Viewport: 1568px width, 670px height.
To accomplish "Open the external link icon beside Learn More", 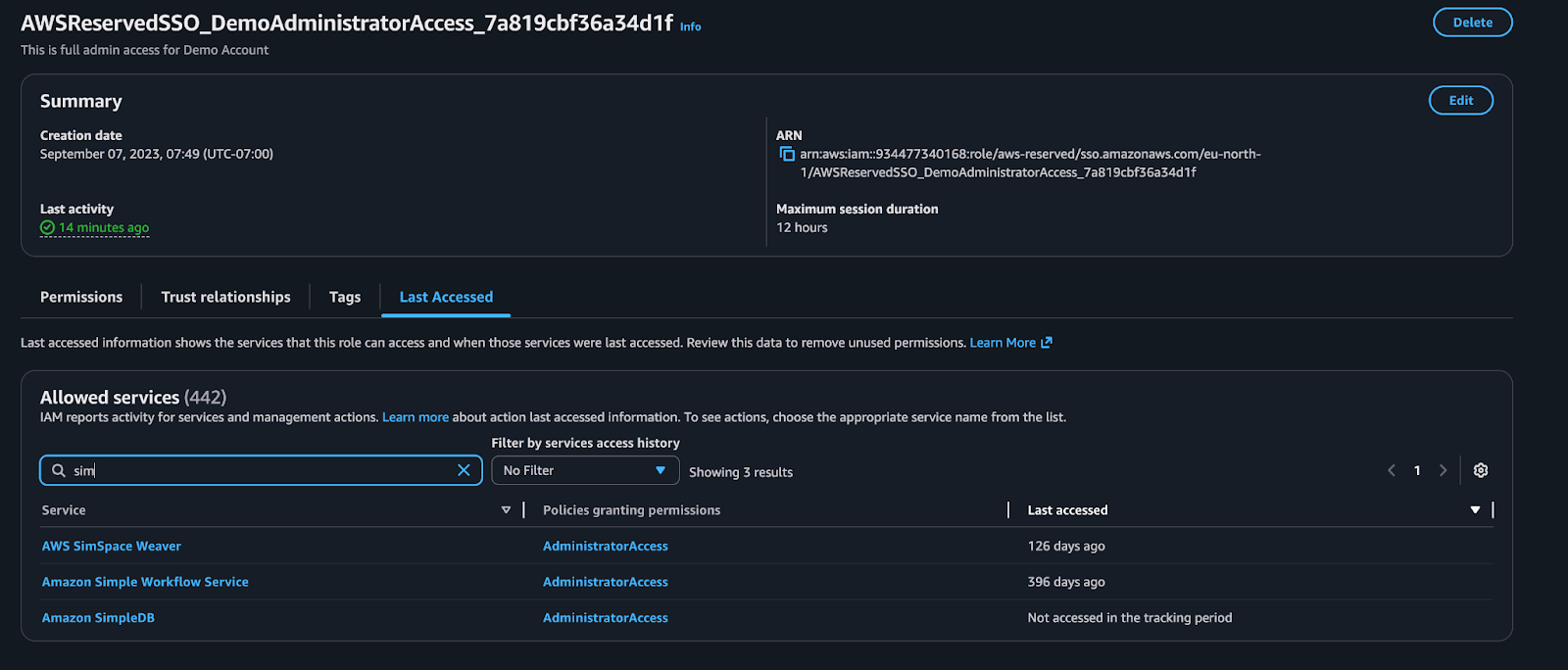I will 1047,343.
